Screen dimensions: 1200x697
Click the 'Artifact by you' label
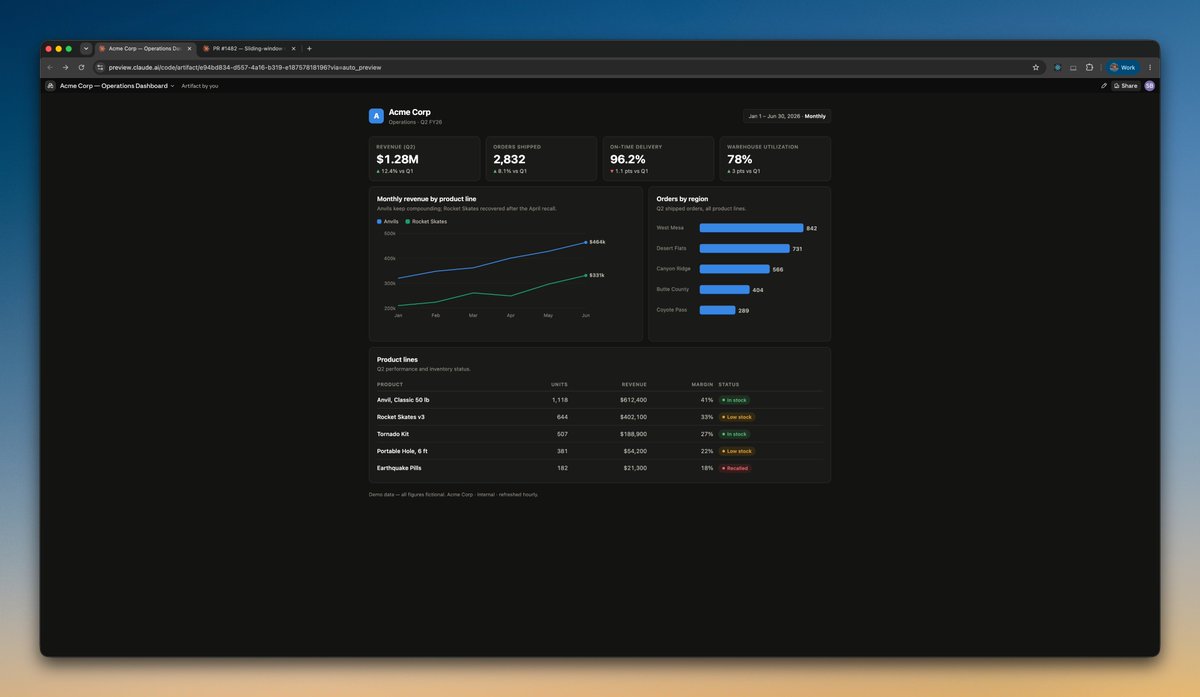[200, 86]
